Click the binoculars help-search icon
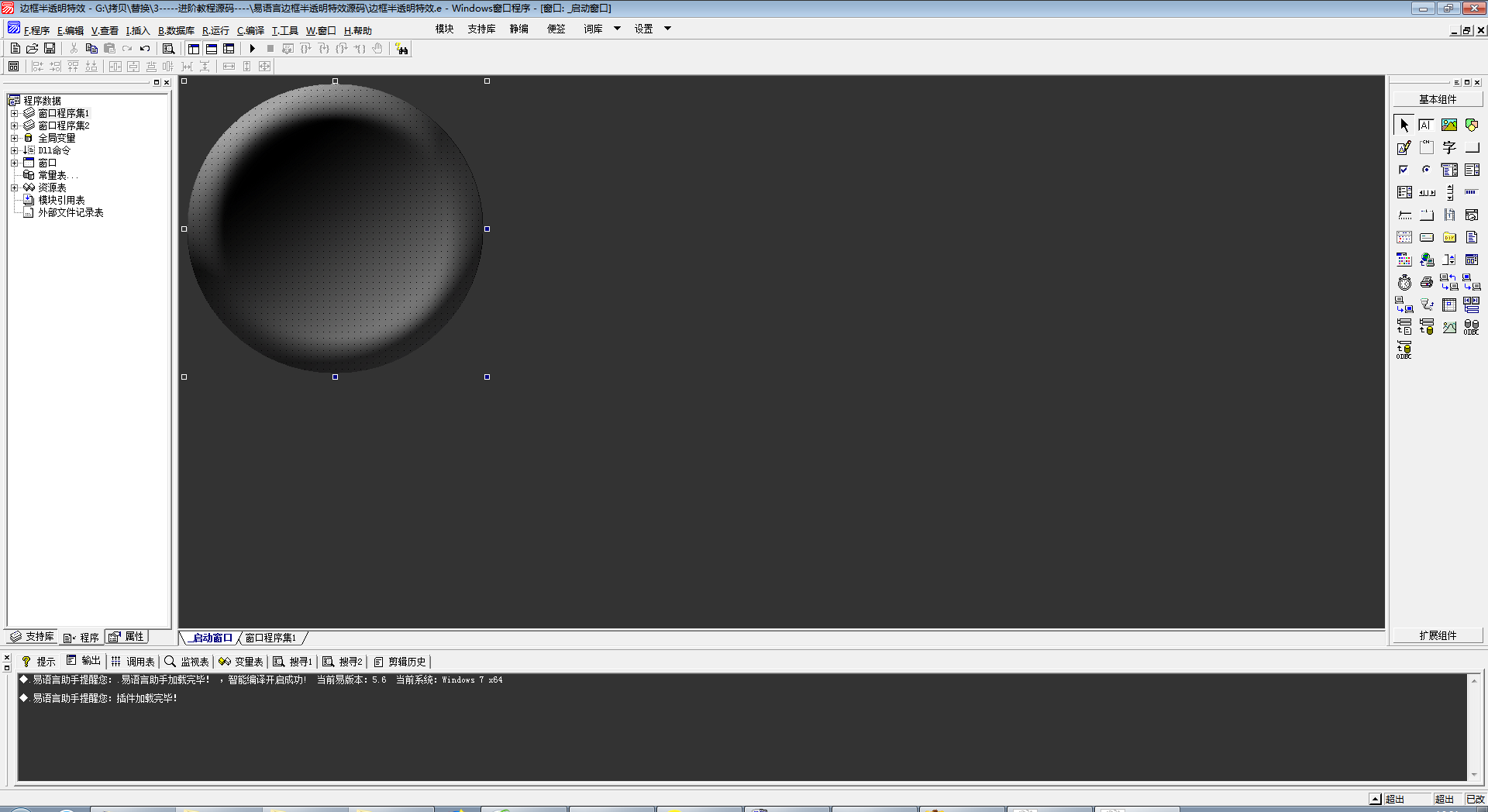This screenshot has height=812, width=1488. pyautogui.click(x=401, y=49)
